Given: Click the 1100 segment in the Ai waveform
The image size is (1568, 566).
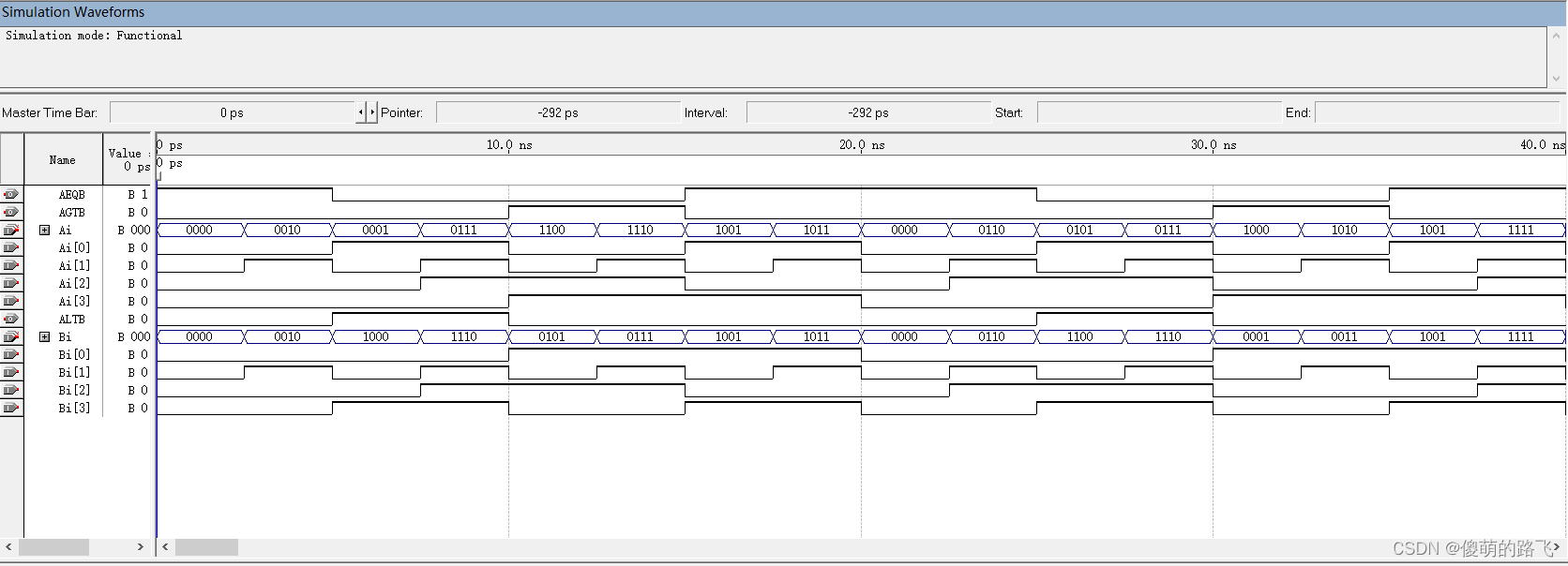Looking at the screenshot, I should coord(552,230).
